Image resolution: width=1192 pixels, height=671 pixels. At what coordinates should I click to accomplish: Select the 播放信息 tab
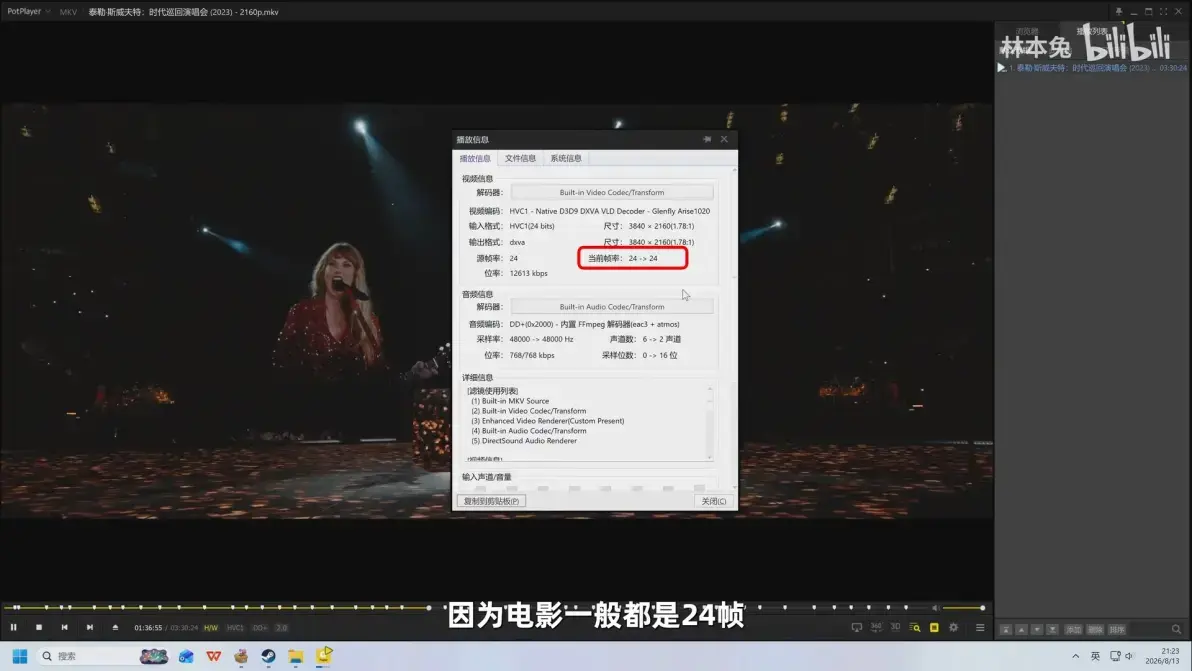pos(475,158)
